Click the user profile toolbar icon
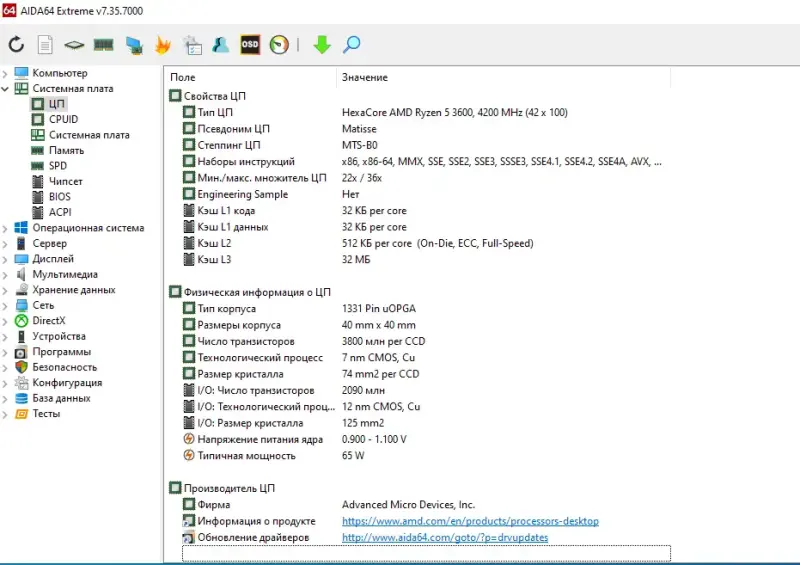 pos(220,44)
